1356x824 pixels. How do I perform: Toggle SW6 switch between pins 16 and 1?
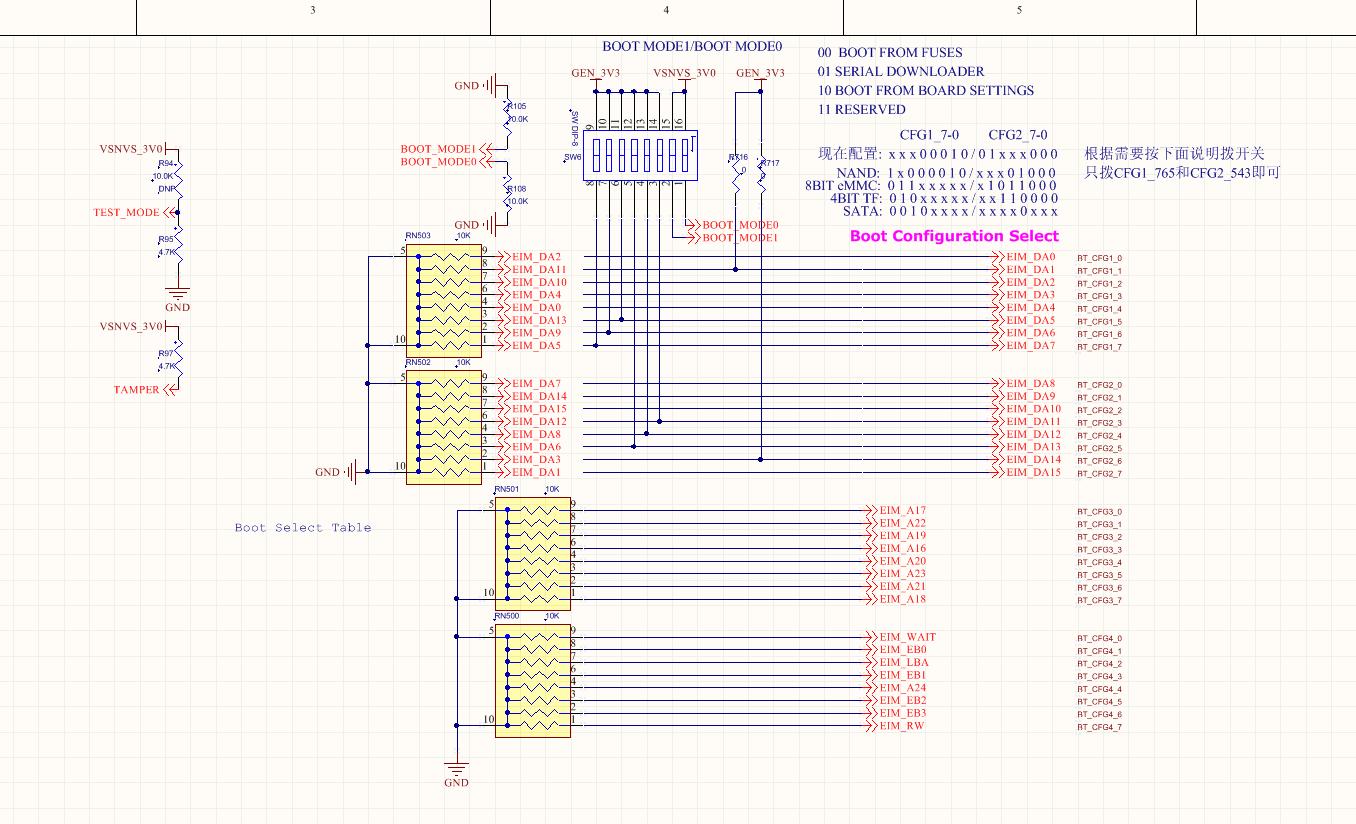[x=683, y=155]
